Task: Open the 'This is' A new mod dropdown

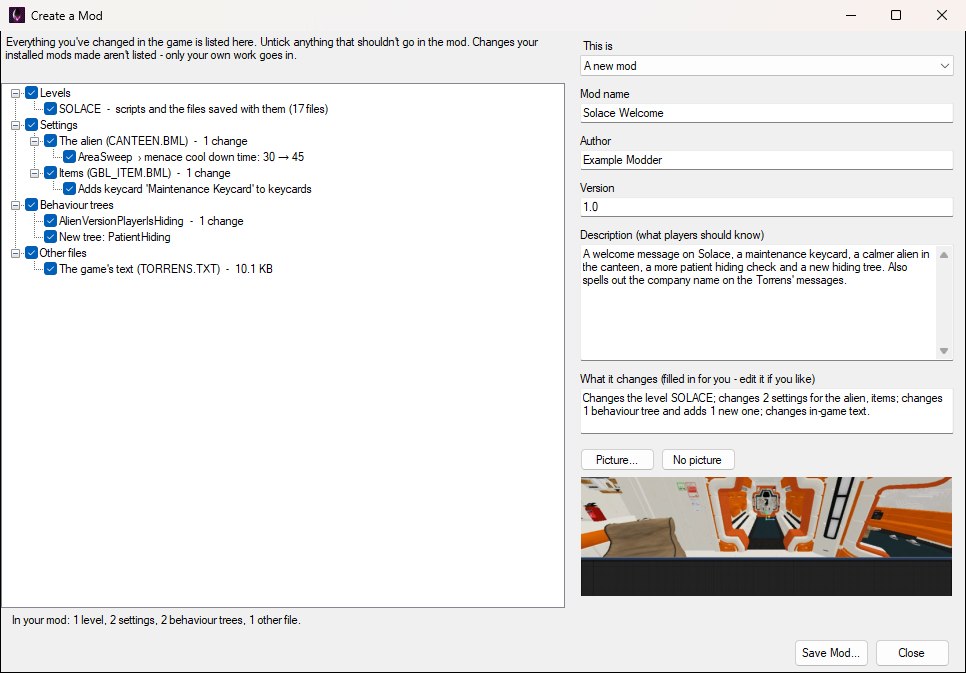Action: (x=766, y=66)
